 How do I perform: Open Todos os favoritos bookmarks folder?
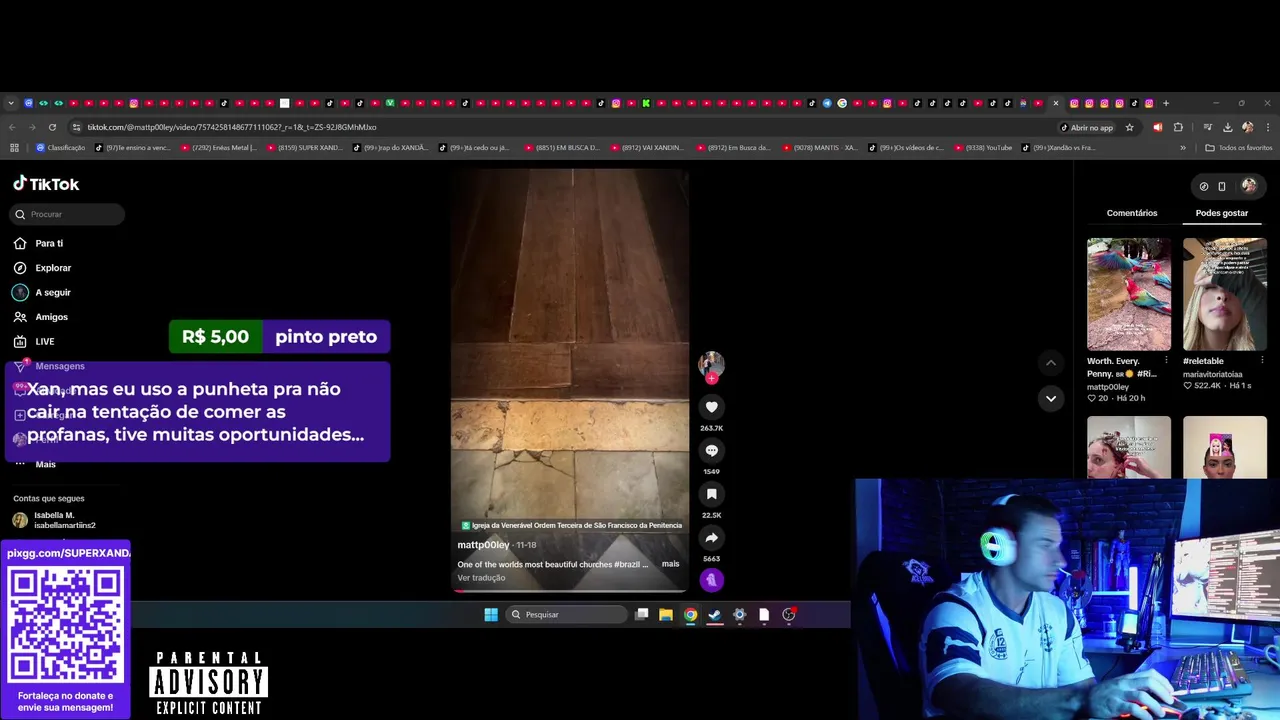coord(1239,148)
